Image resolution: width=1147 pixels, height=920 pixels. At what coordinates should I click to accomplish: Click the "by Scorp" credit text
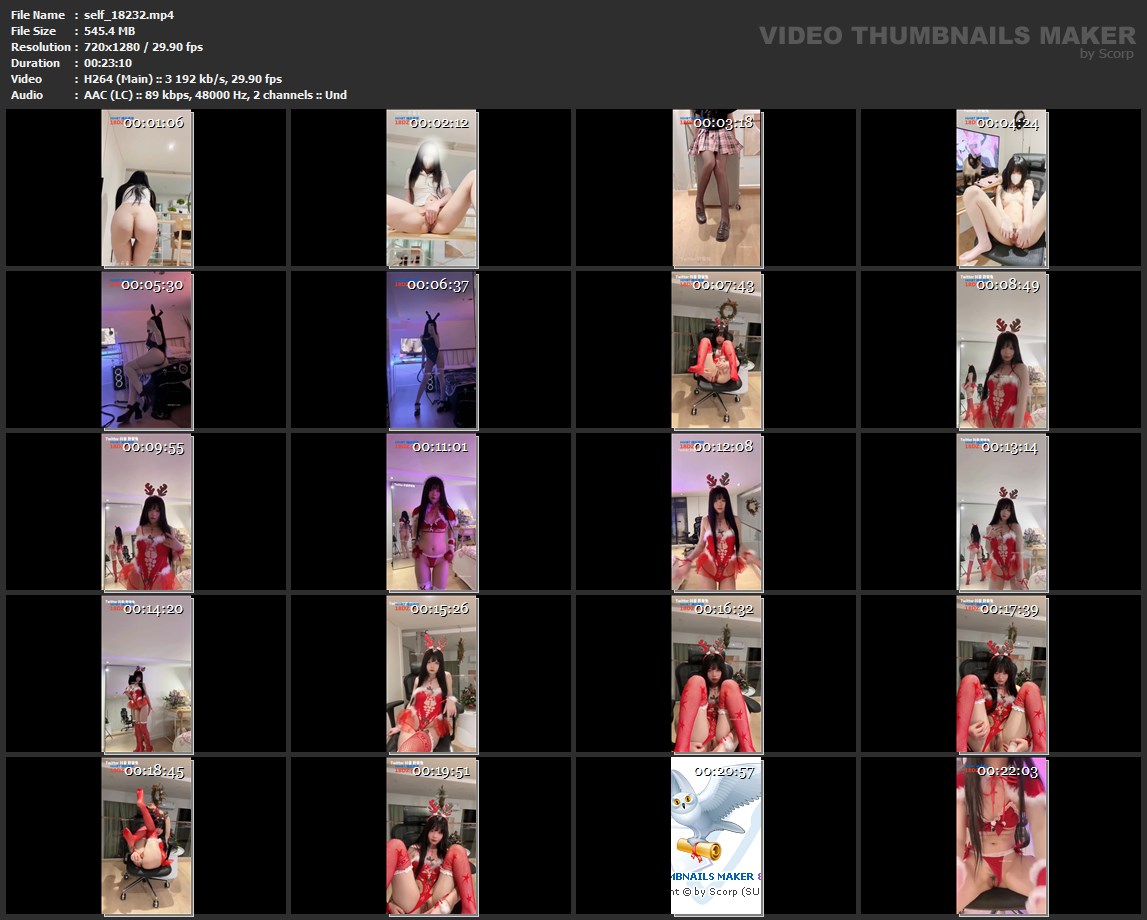1107,54
